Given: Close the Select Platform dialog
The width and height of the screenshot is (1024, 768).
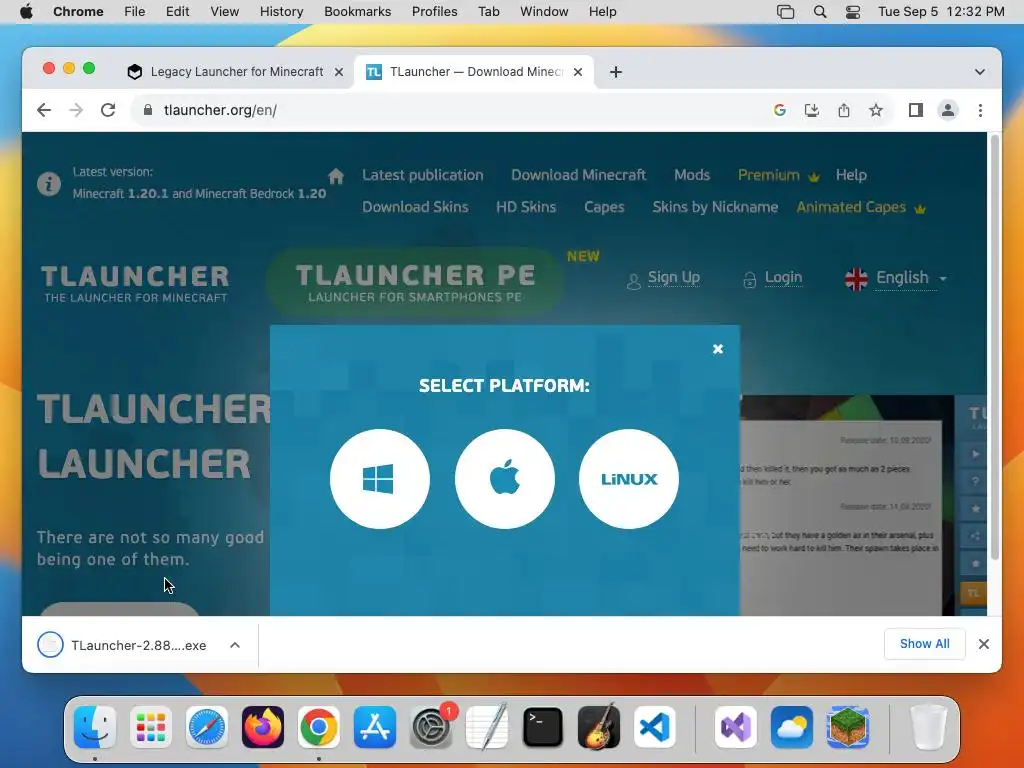Looking at the screenshot, I should point(718,349).
